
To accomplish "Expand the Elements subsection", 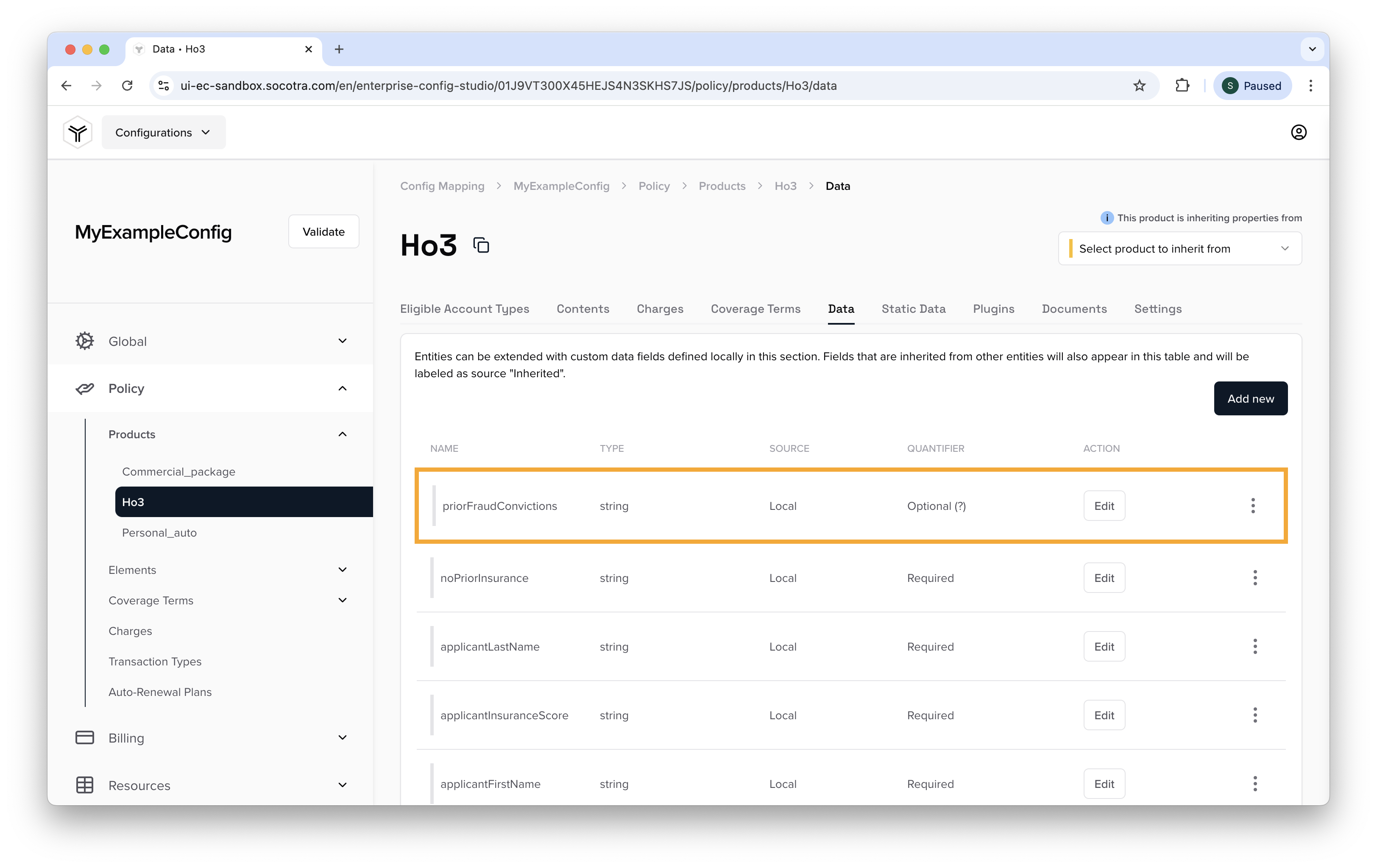I will point(343,570).
